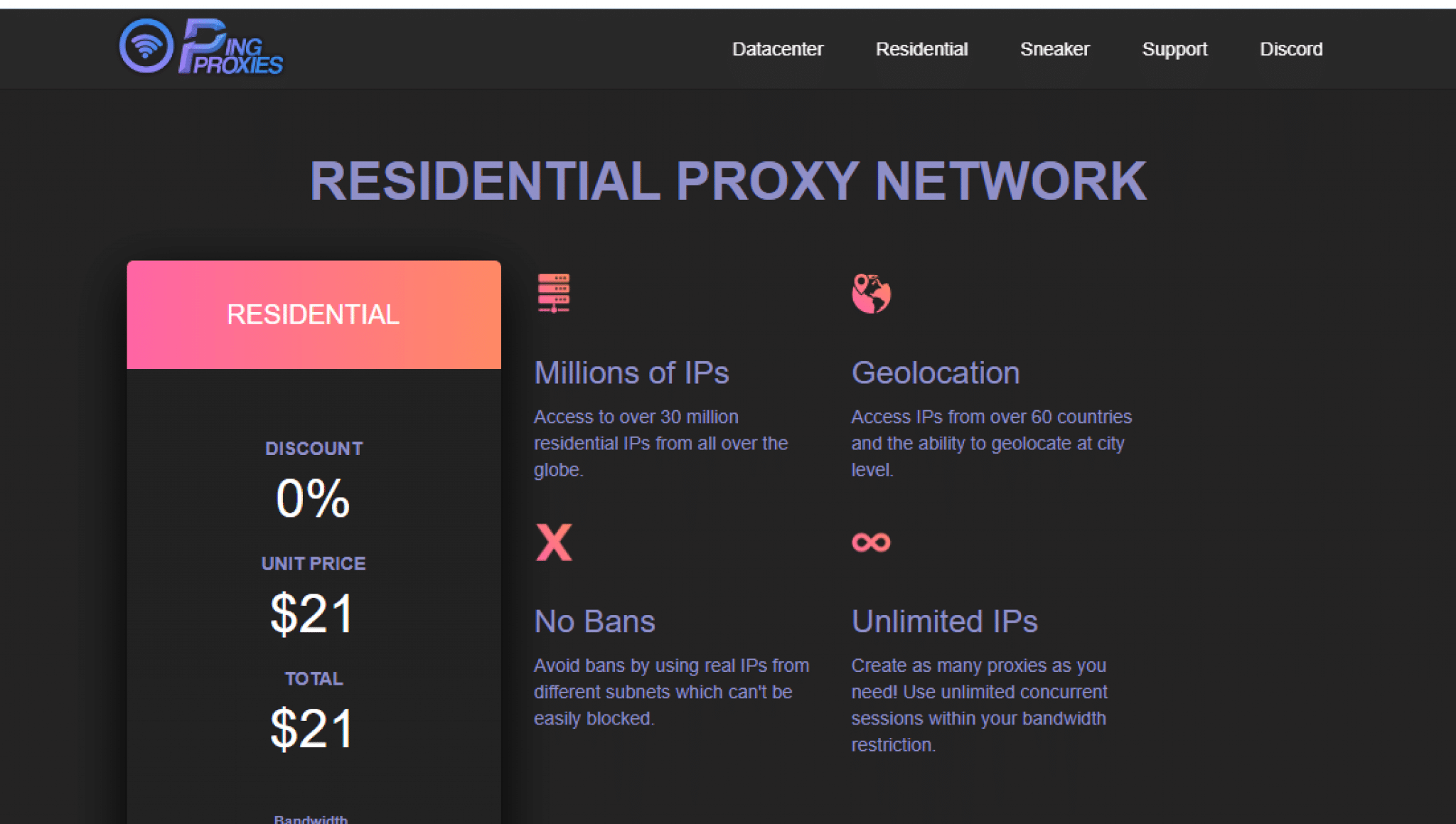
Task: Visit the Support page
Action: click(1174, 49)
